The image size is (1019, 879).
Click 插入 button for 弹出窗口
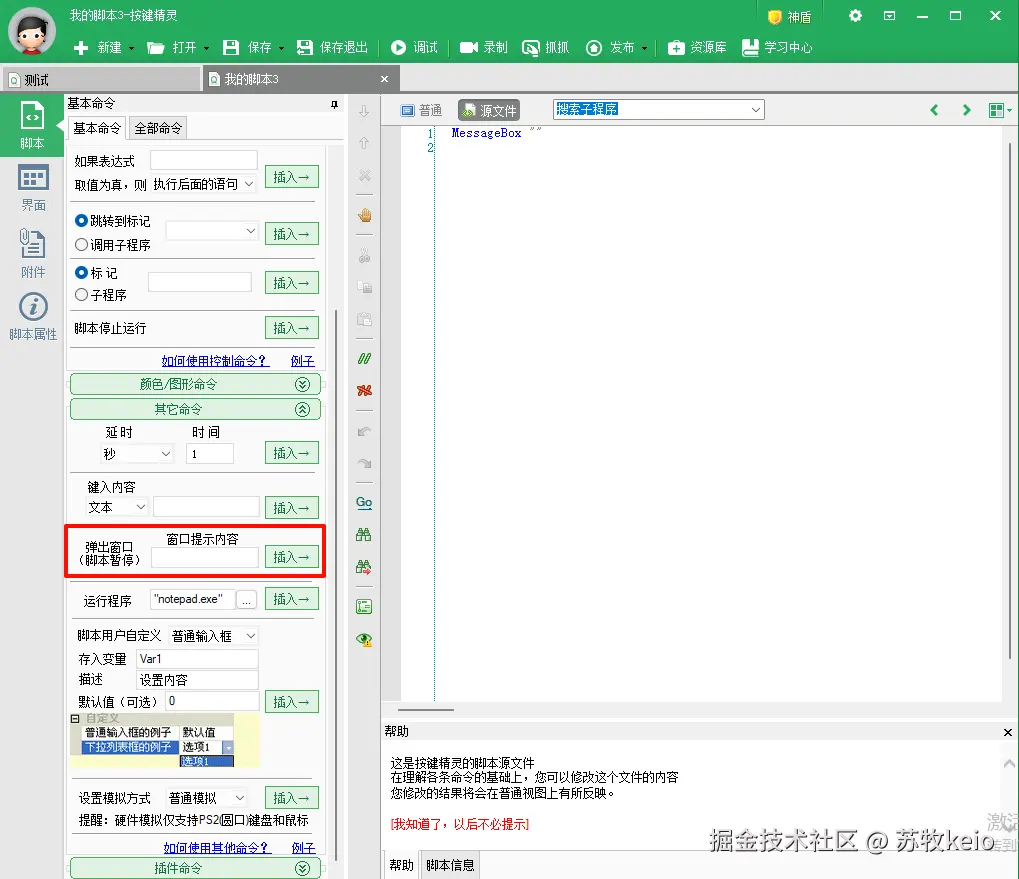[291, 557]
